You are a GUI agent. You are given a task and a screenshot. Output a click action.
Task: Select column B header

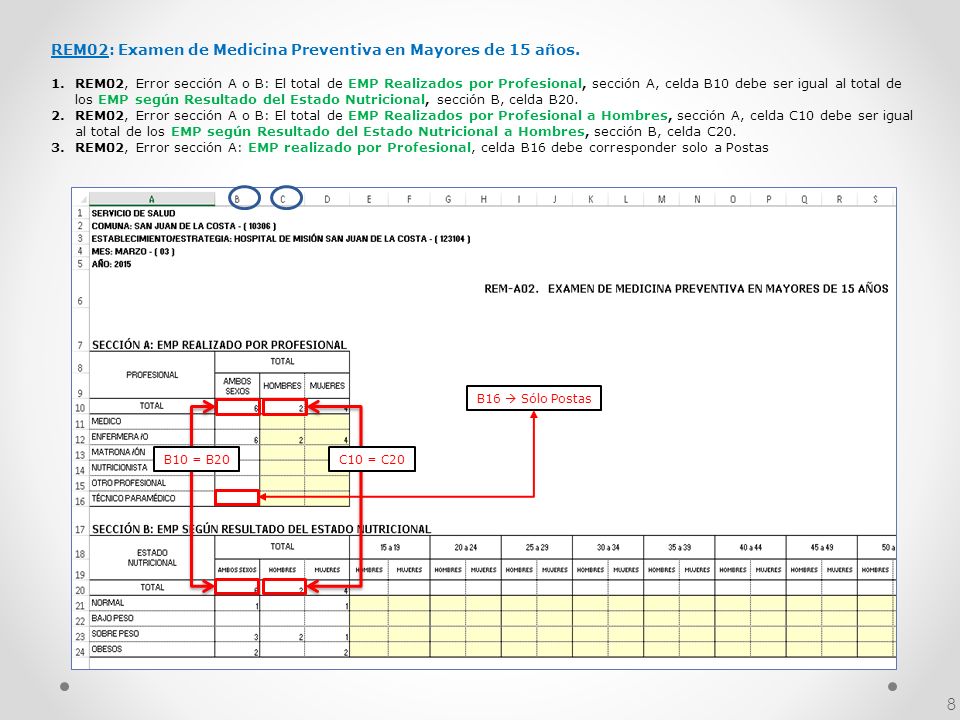click(x=238, y=199)
